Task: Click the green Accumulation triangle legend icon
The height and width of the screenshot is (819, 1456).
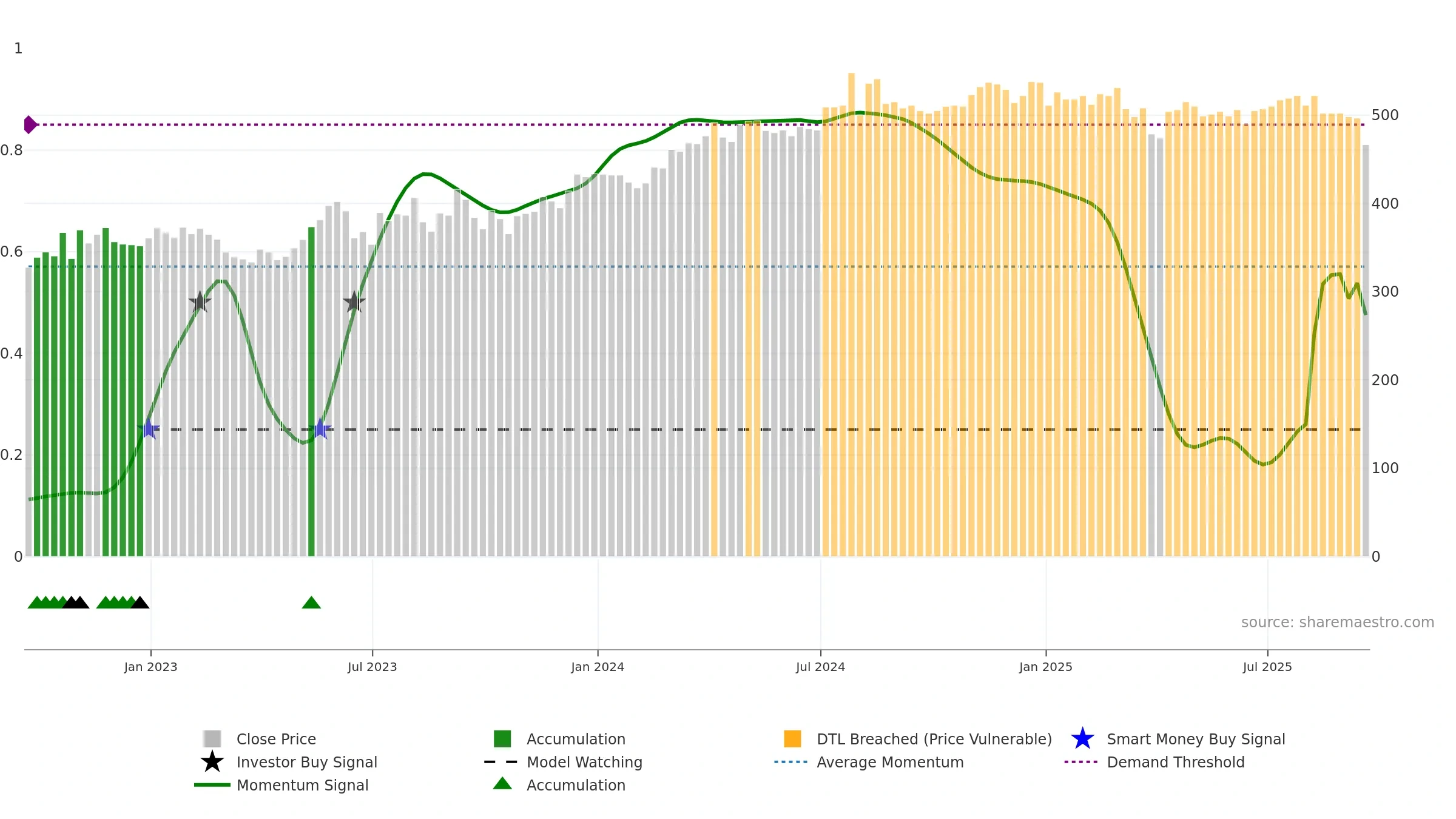Action: pyautogui.click(x=502, y=784)
